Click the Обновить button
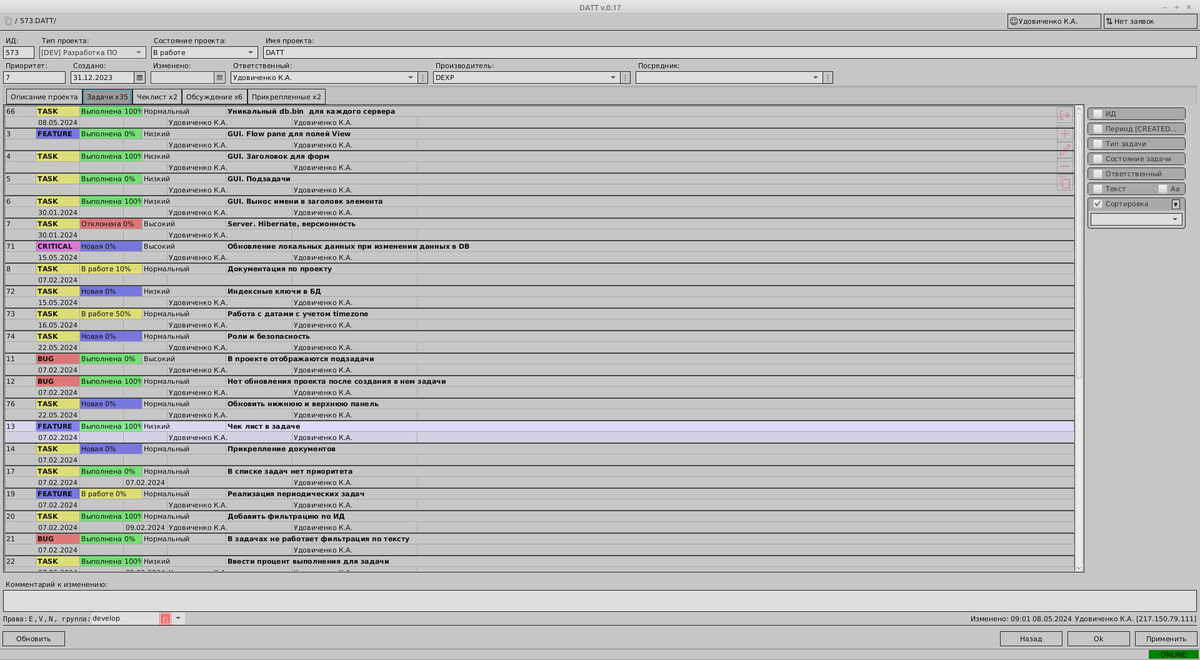The image size is (1200, 660). (x=33, y=638)
